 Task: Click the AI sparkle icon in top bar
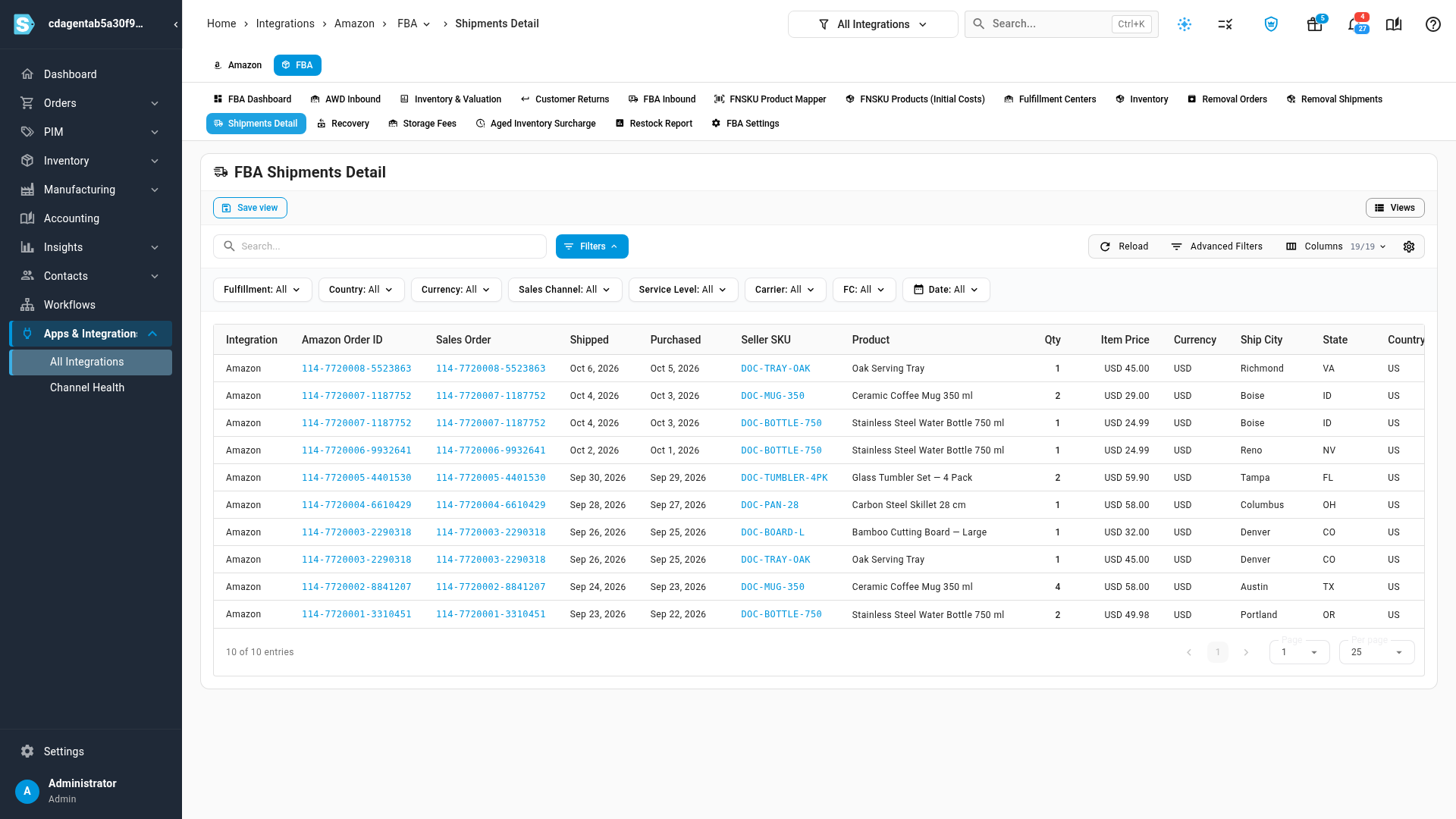(1185, 24)
